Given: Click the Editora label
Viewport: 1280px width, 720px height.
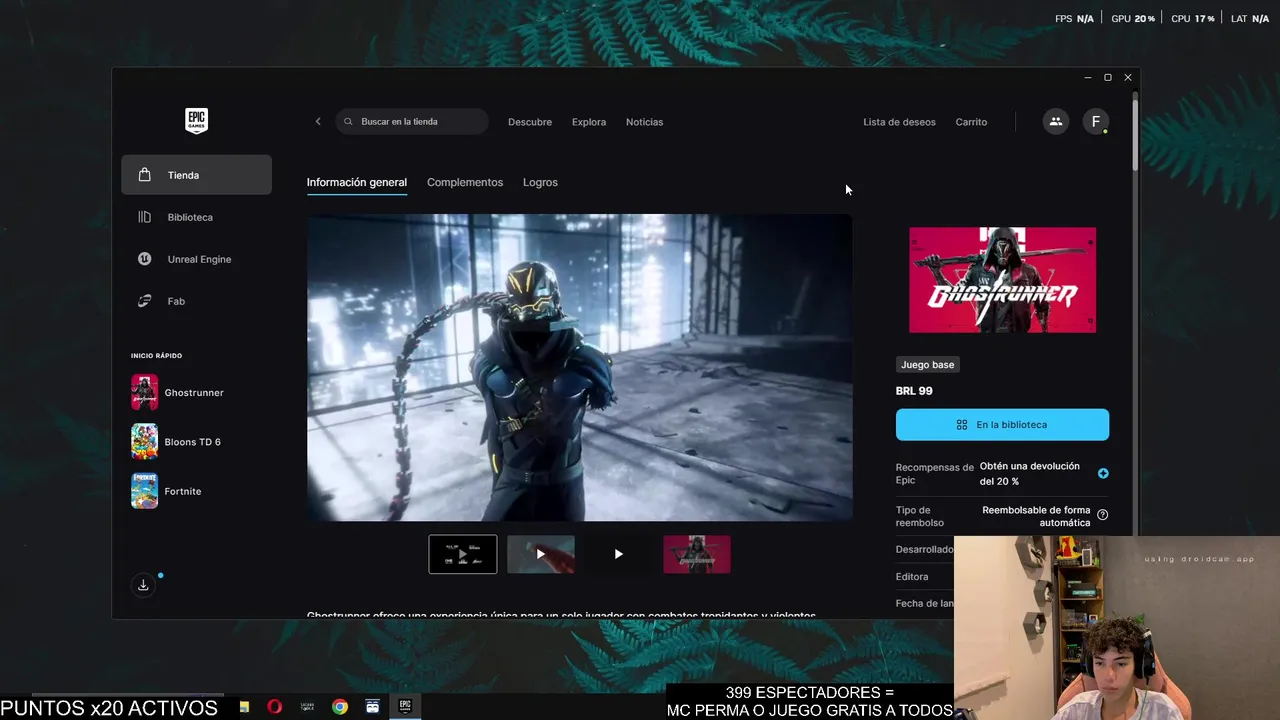Looking at the screenshot, I should 912,577.
